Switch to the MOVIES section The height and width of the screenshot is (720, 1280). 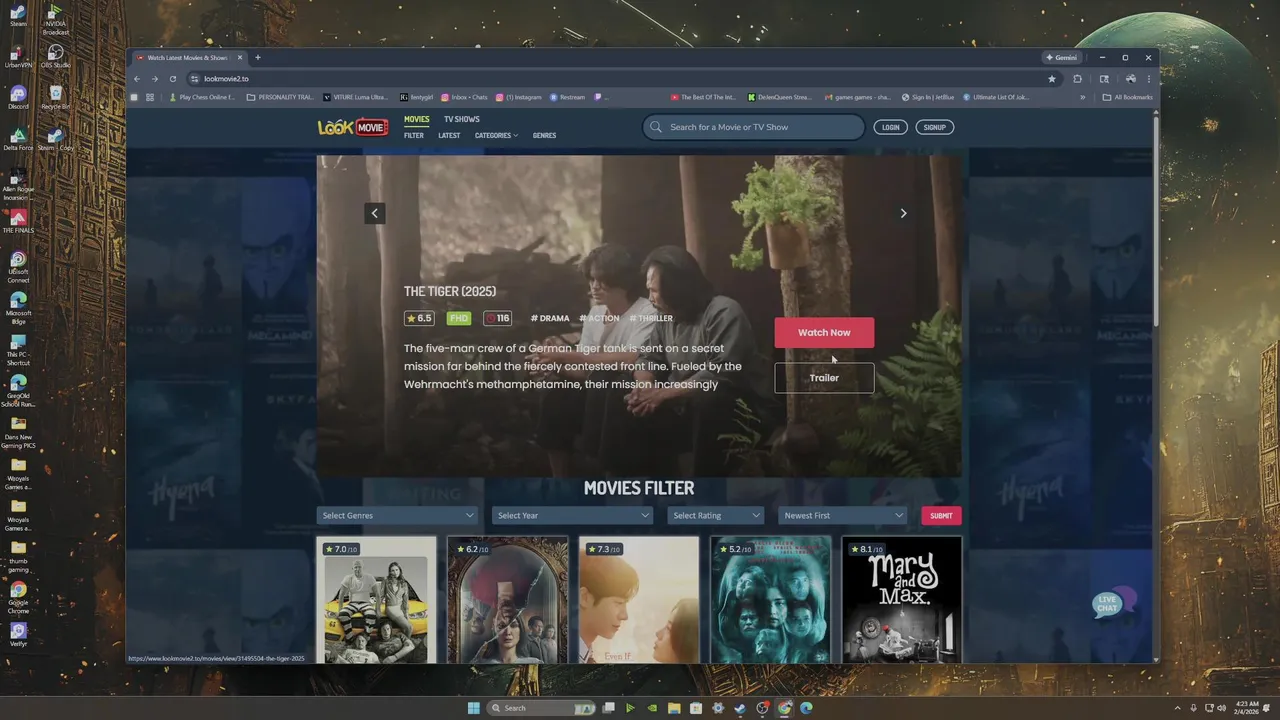[x=416, y=119]
